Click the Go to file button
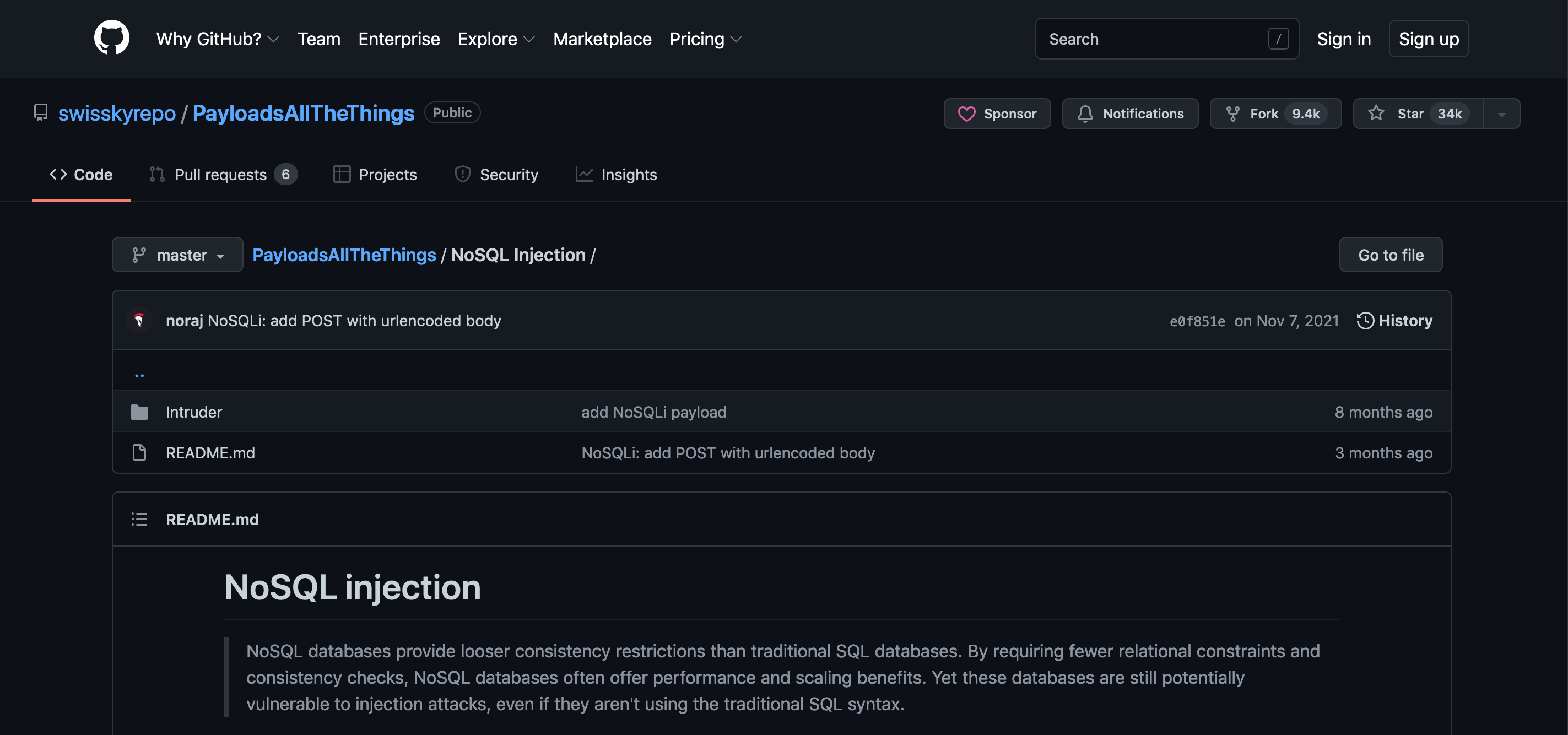This screenshot has width=1568, height=735. [1391, 255]
